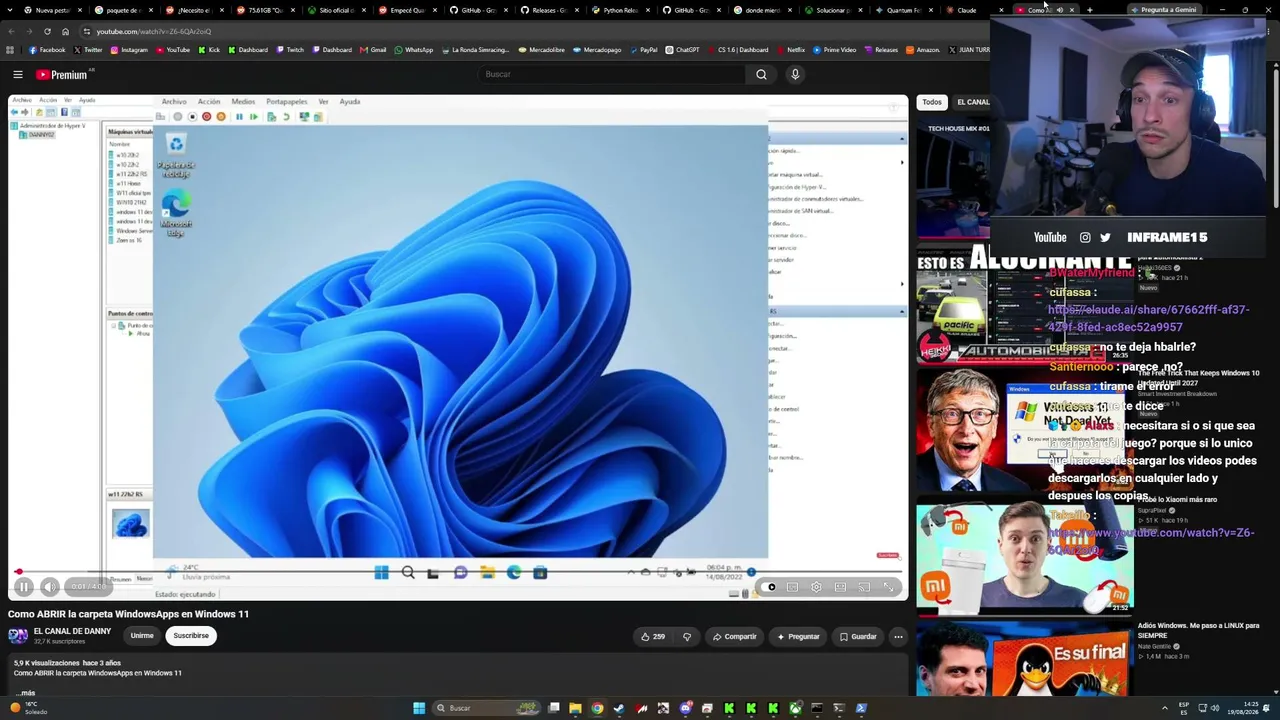Open the YouTube guide hamburger menu
Viewport: 1280px width, 720px height.
click(18, 74)
